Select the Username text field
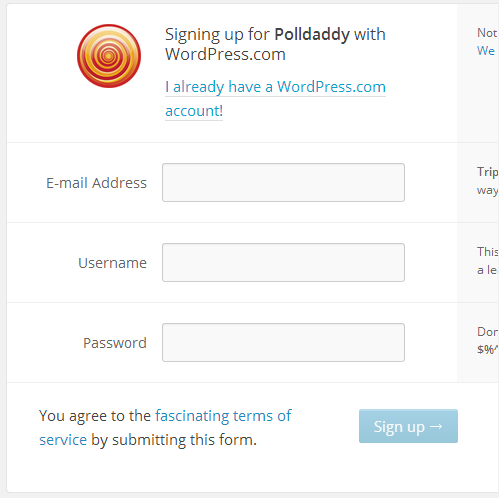 [283, 262]
